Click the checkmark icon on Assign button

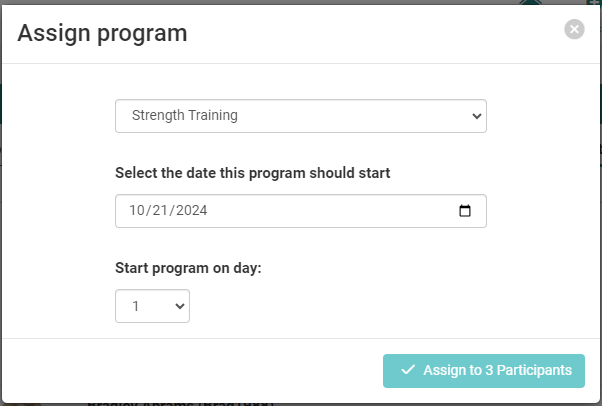click(407, 370)
